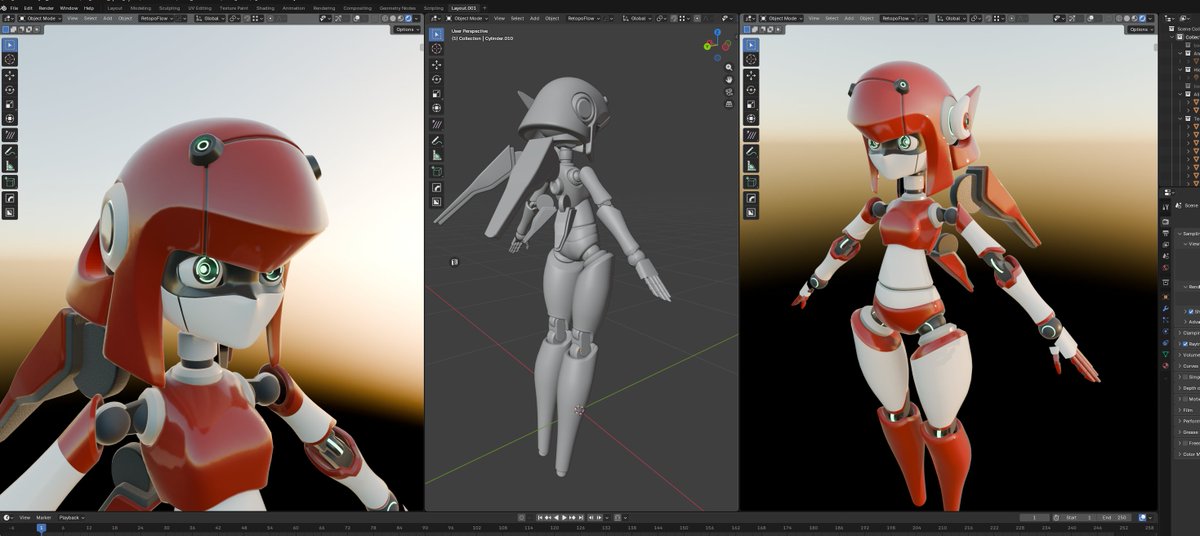The height and width of the screenshot is (536, 1200).
Task: Jump to the timeline start frame button
Action: (540, 517)
